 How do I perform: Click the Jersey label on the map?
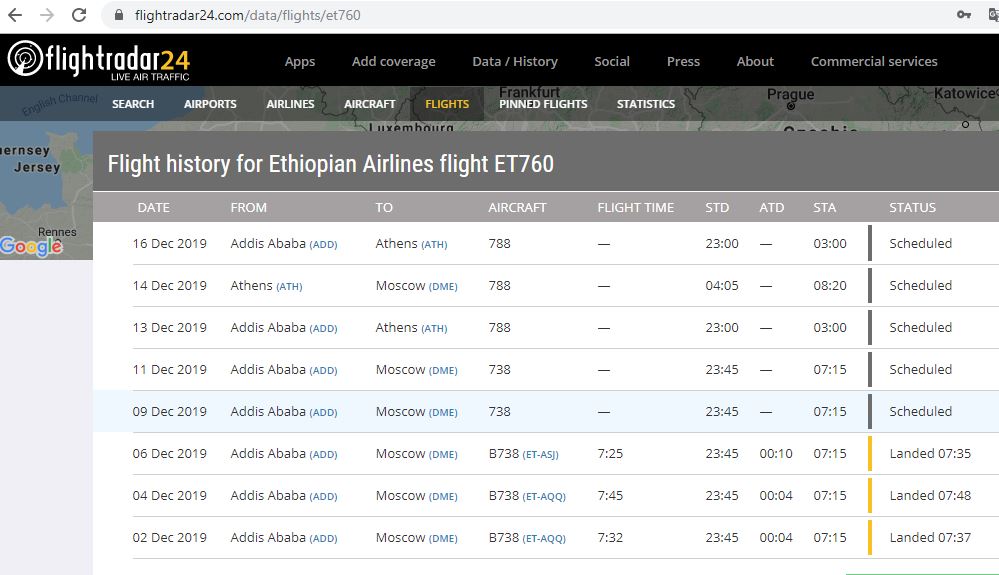click(37, 167)
